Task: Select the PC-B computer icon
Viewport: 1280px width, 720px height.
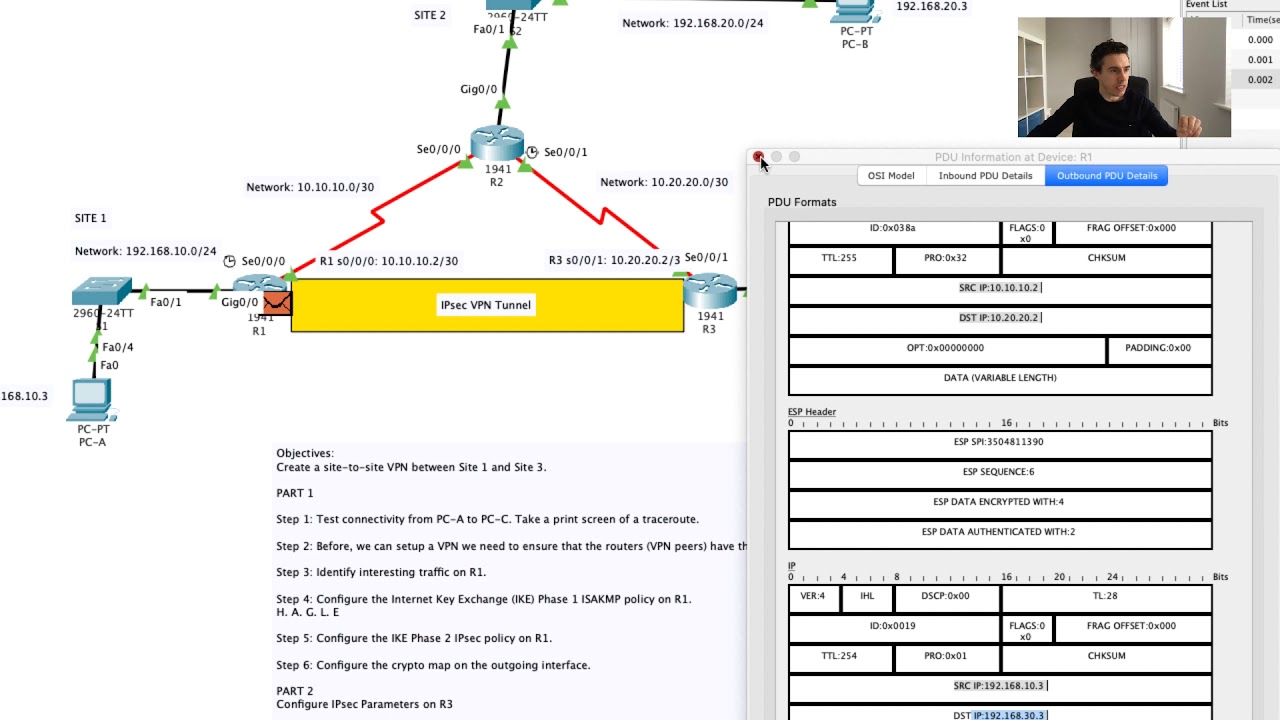Action: click(854, 12)
